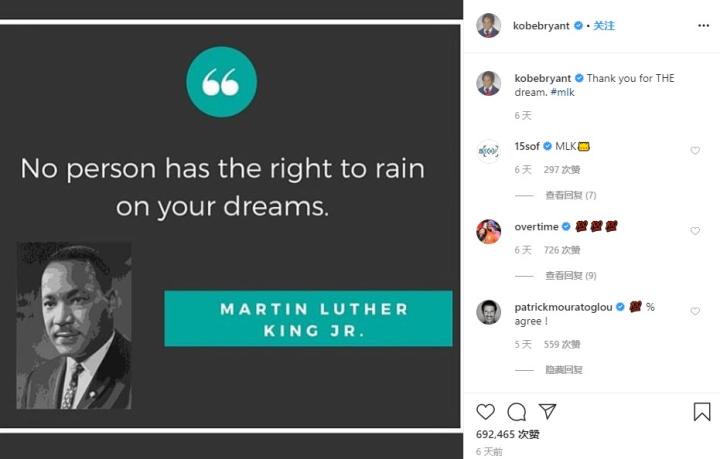Screen dimensions: 720x459
Task: Like the post with the heart icon
Action: point(485,411)
